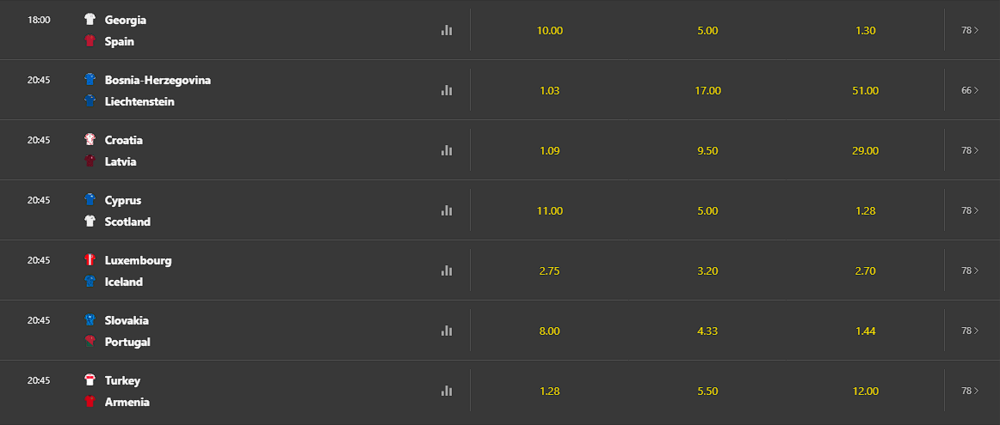Open stats icon for Georgia vs Spain
Viewport: 1000px width, 425px height.
pos(447,30)
